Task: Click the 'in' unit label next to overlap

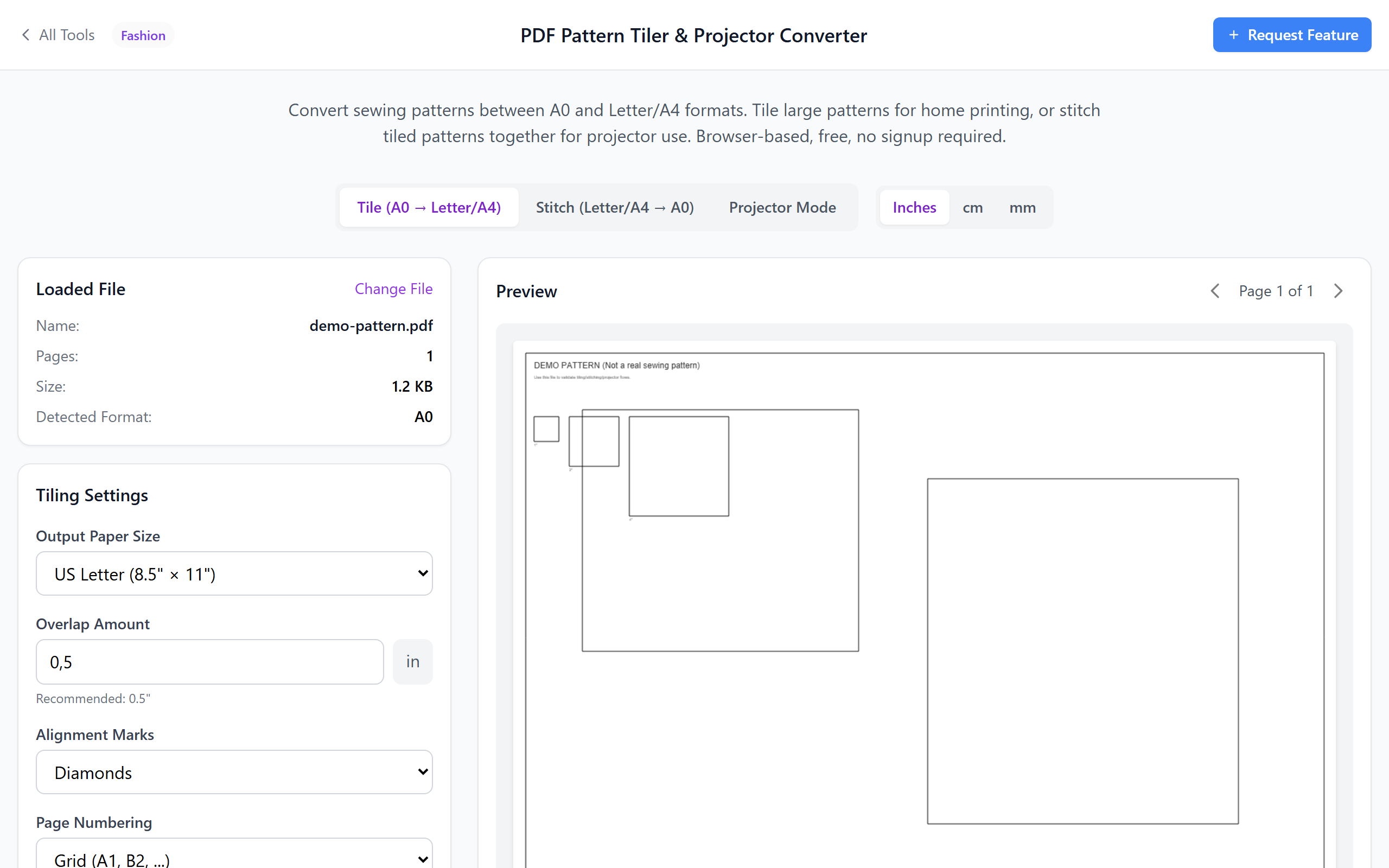Action: click(412, 661)
